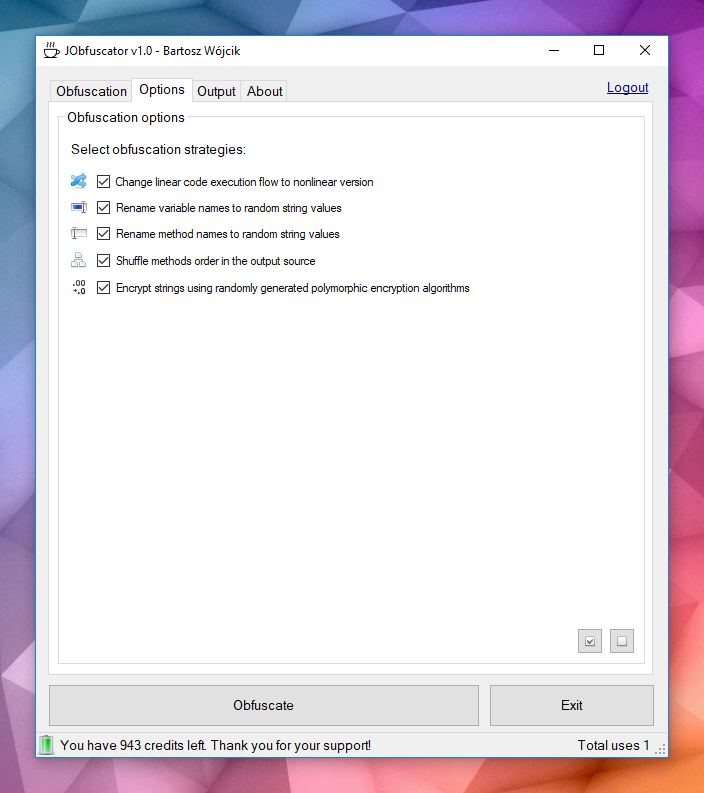Open the Output tab
704x793 pixels.
tap(216, 91)
